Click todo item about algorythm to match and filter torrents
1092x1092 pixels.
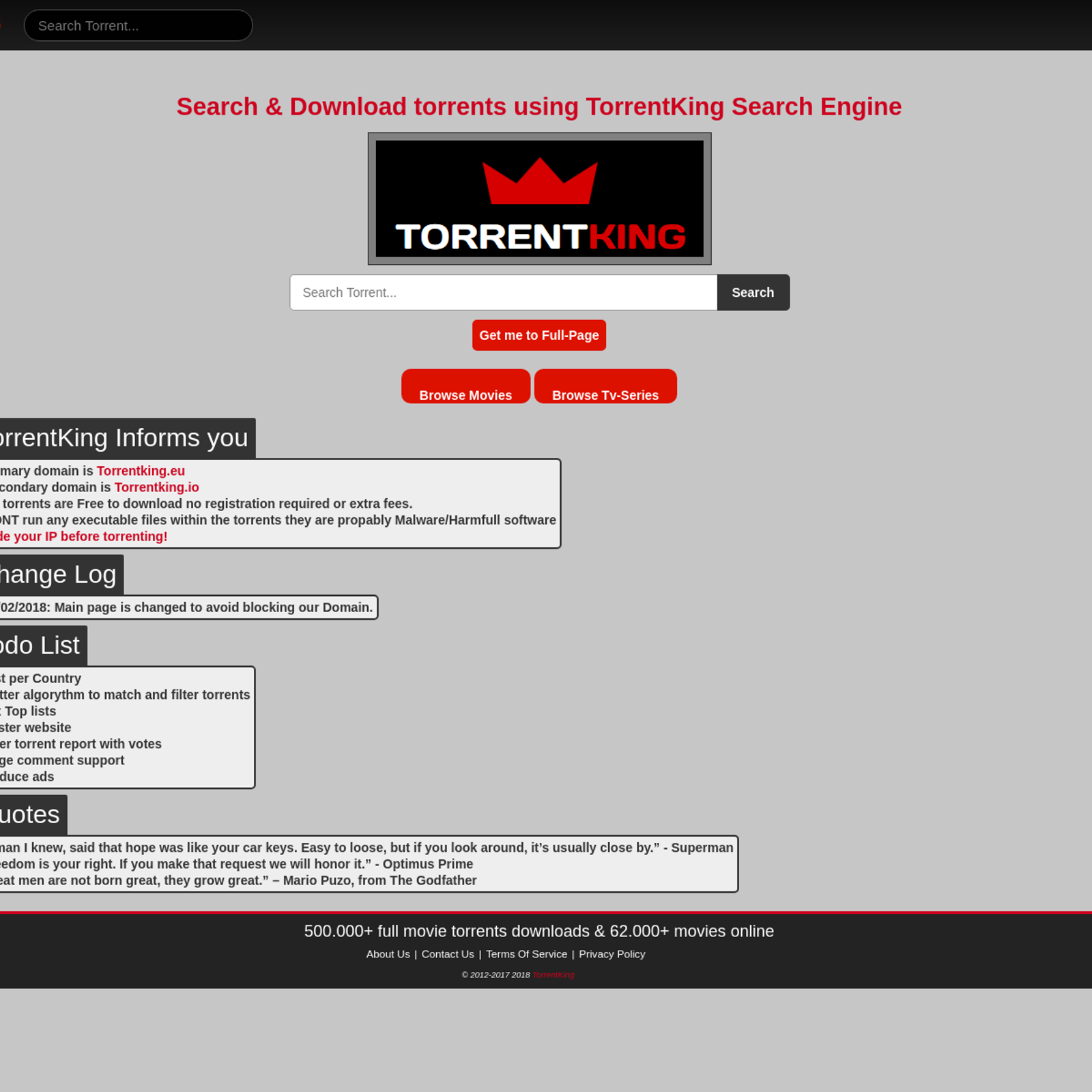click(125, 695)
